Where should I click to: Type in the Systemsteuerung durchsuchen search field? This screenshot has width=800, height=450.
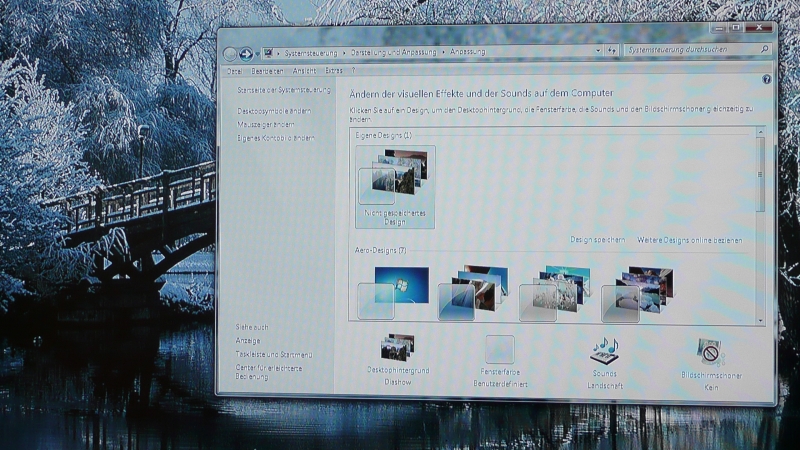click(690, 49)
